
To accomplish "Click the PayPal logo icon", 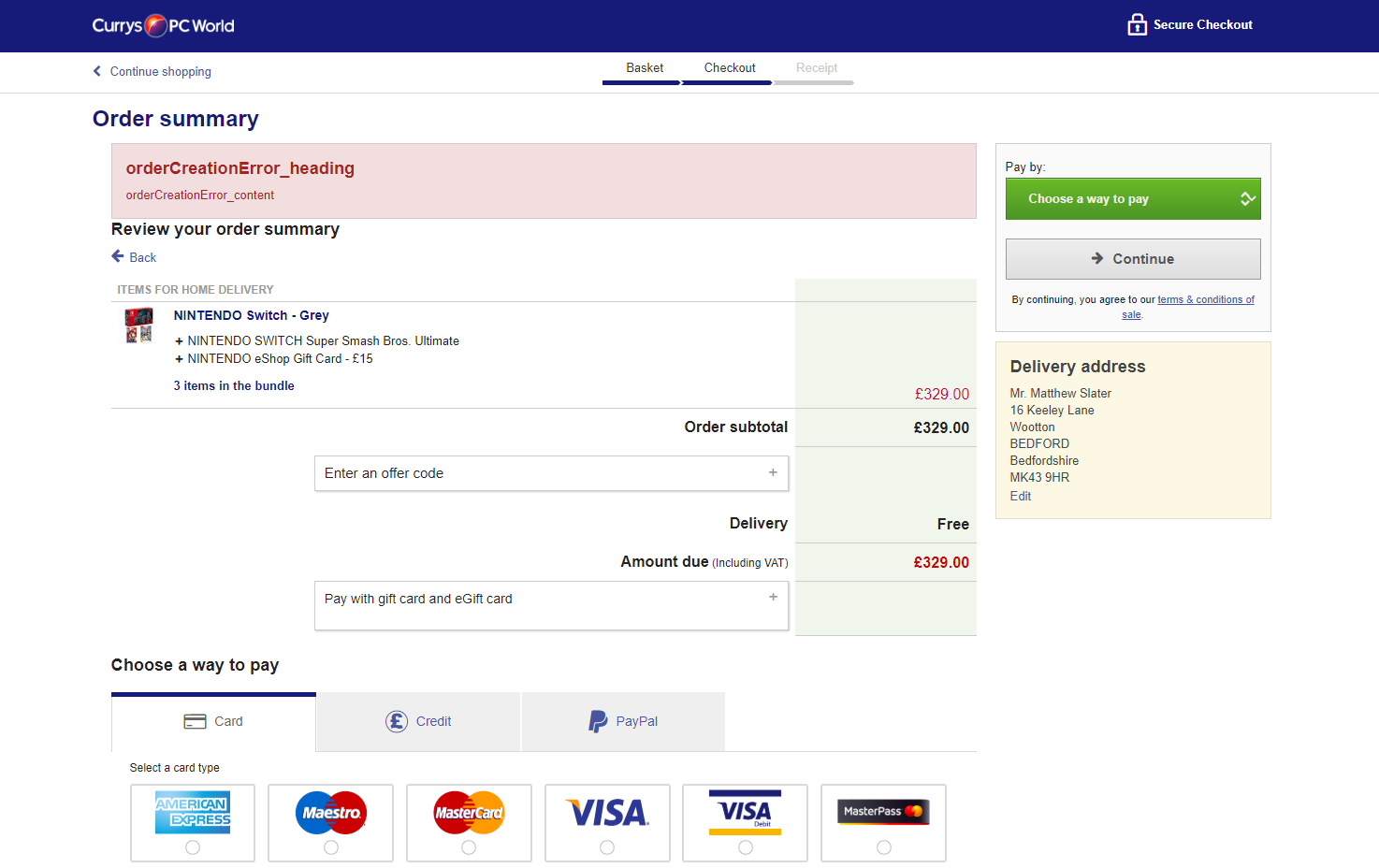I will pyautogui.click(x=598, y=721).
